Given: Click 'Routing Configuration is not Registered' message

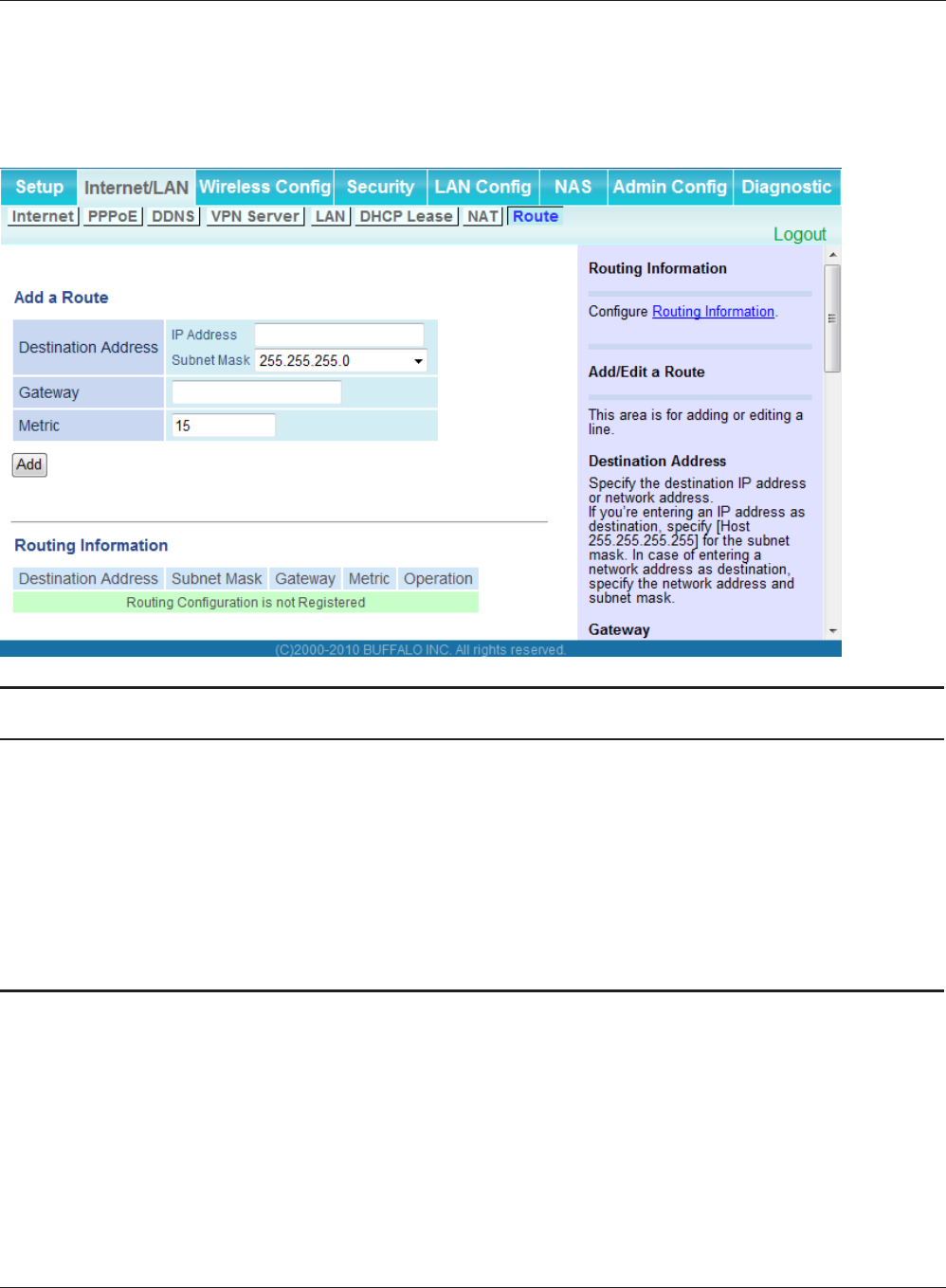Looking at the screenshot, I should (x=246, y=602).
